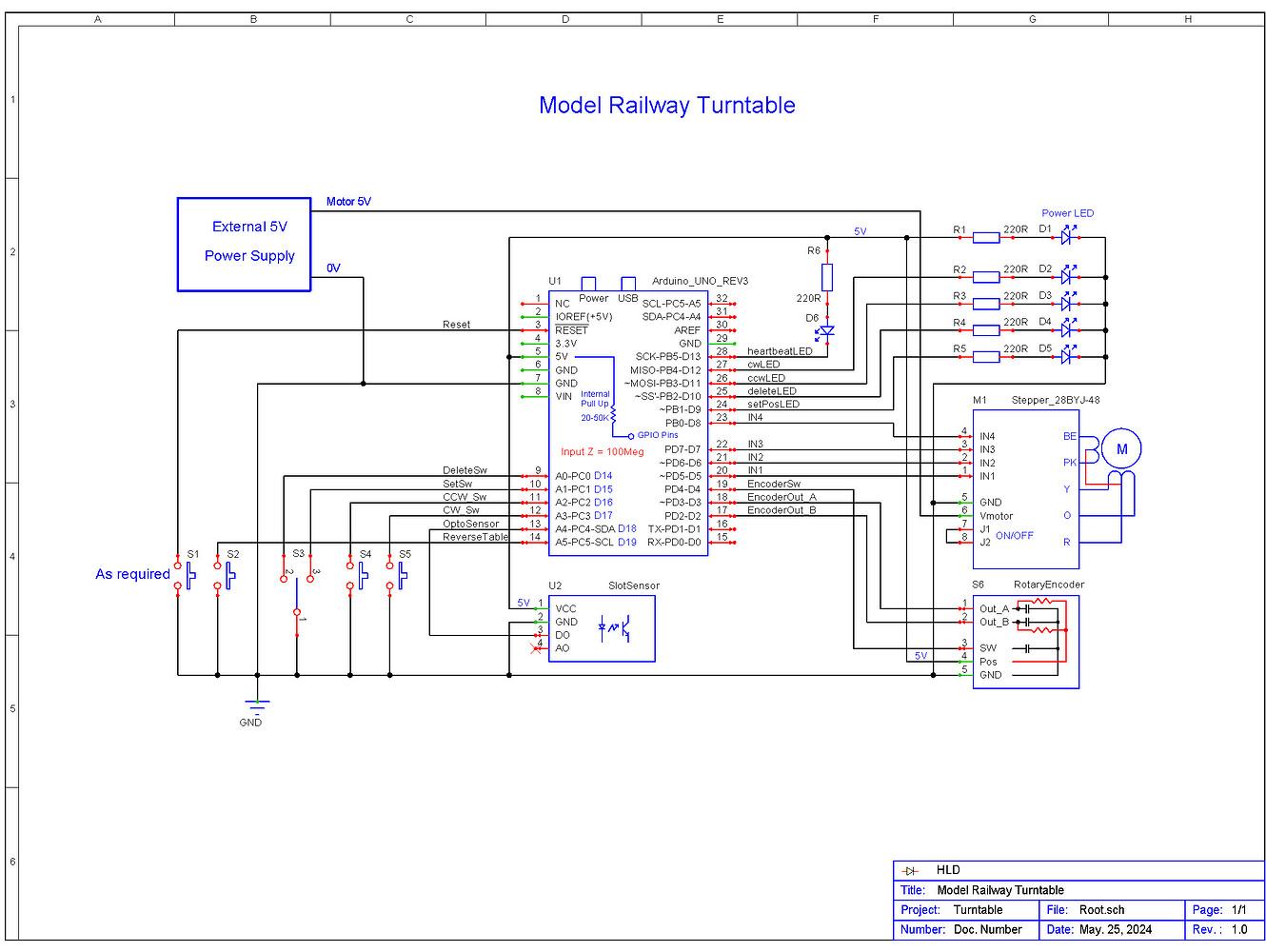This screenshot has width=1266, height=952.
Task: Select the Arduino_UNO_REV3 label
Action: 700,281
